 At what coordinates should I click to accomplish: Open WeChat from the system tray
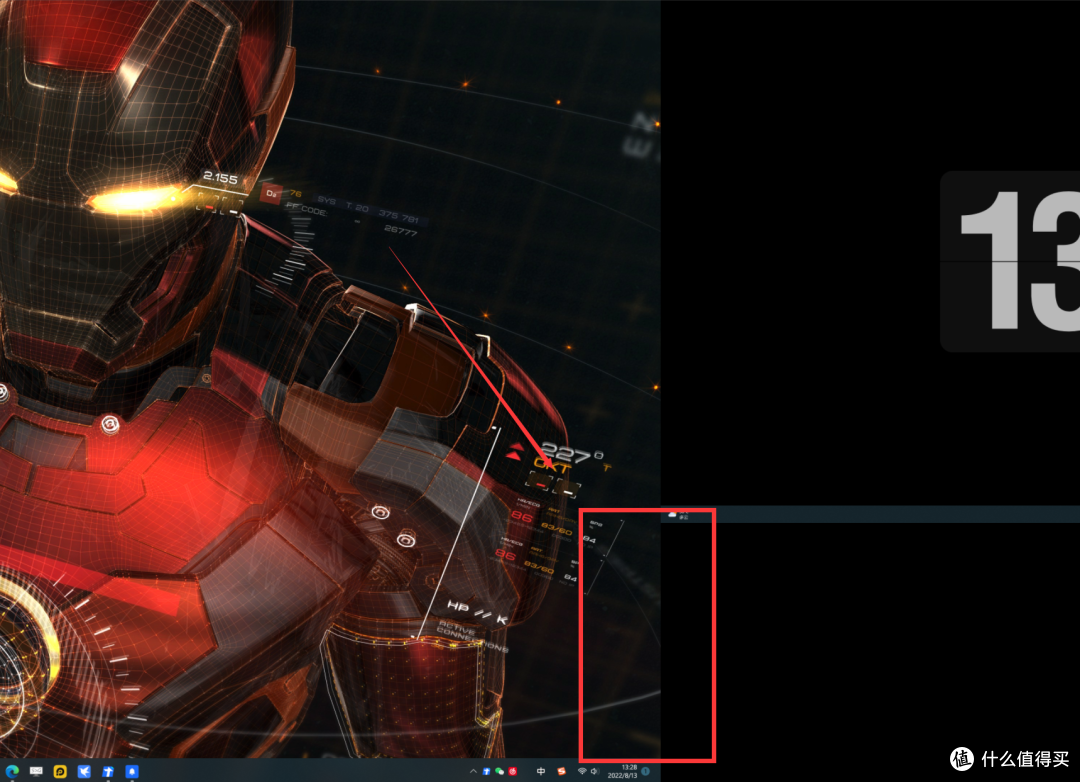pos(499,771)
